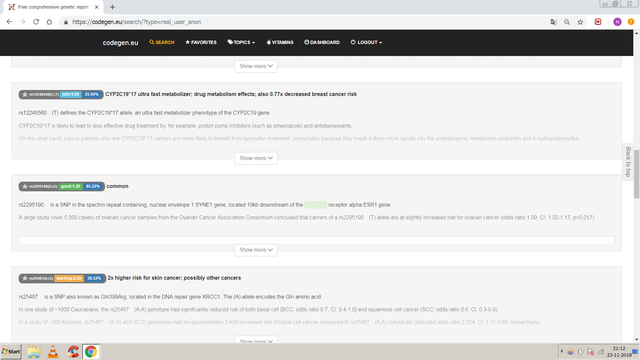Open File Explorer from taskbar

pos(33,351)
